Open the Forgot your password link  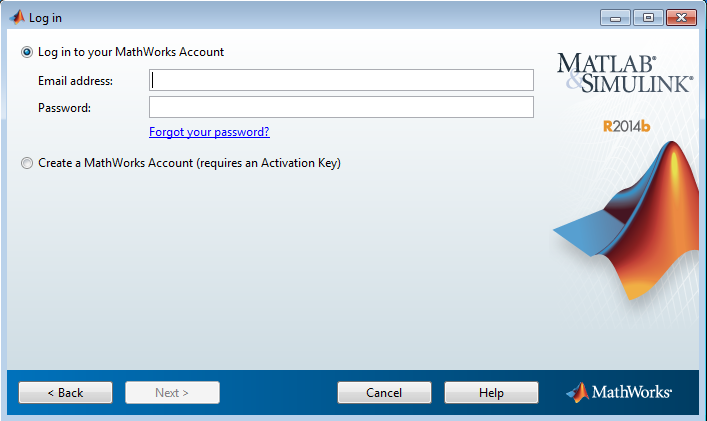pos(209,132)
